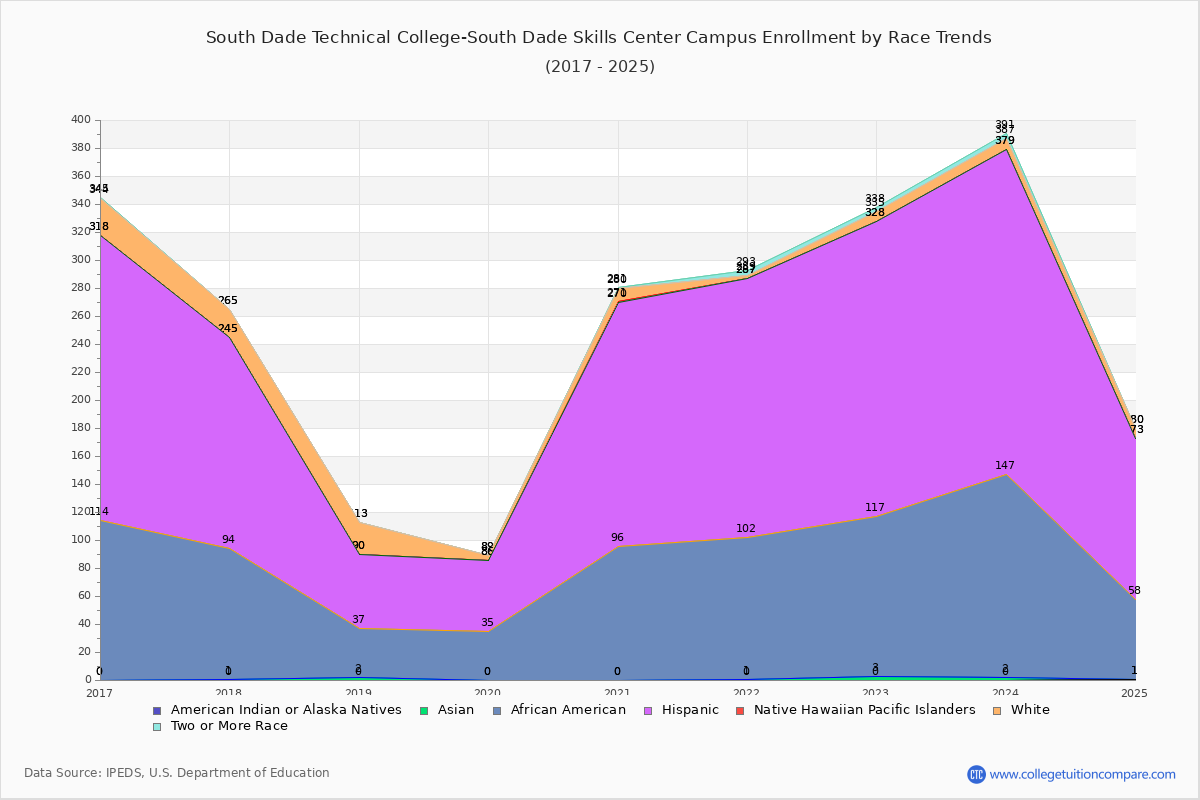Toggle Two or More Race legend entry
The width and height of the screenshot is (1200, 800).
pos(219,726)
